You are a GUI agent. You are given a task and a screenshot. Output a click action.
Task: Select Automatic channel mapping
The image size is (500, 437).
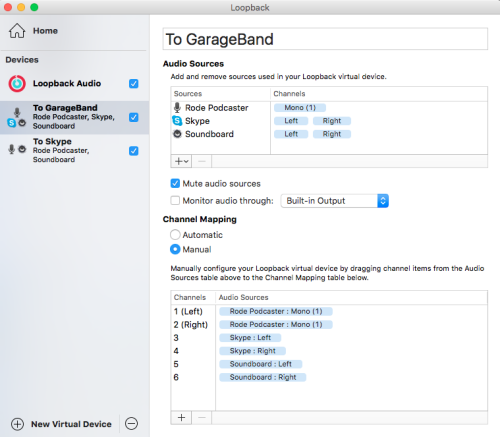[175, 235]
